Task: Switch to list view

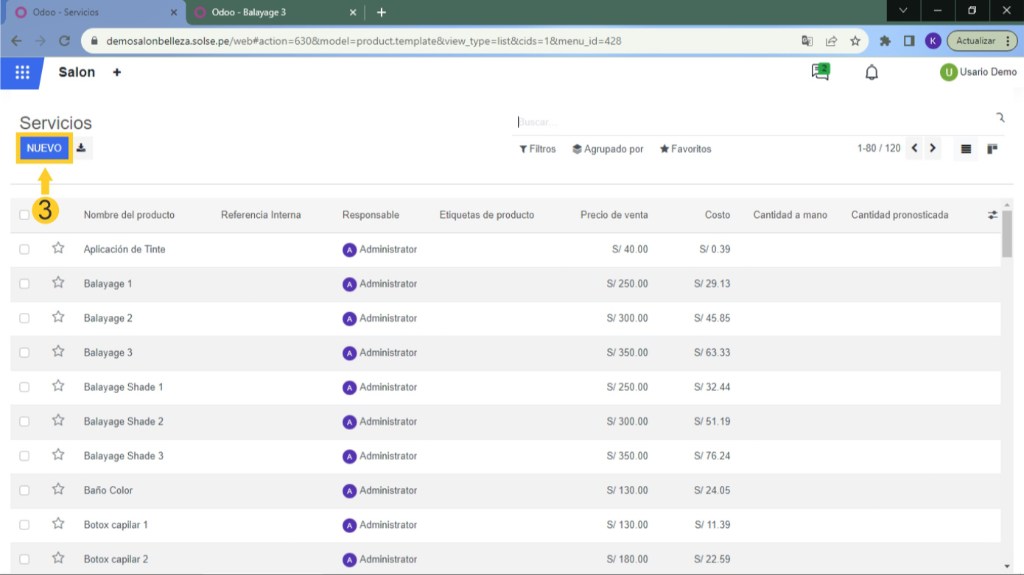Action: pos(966,149)
